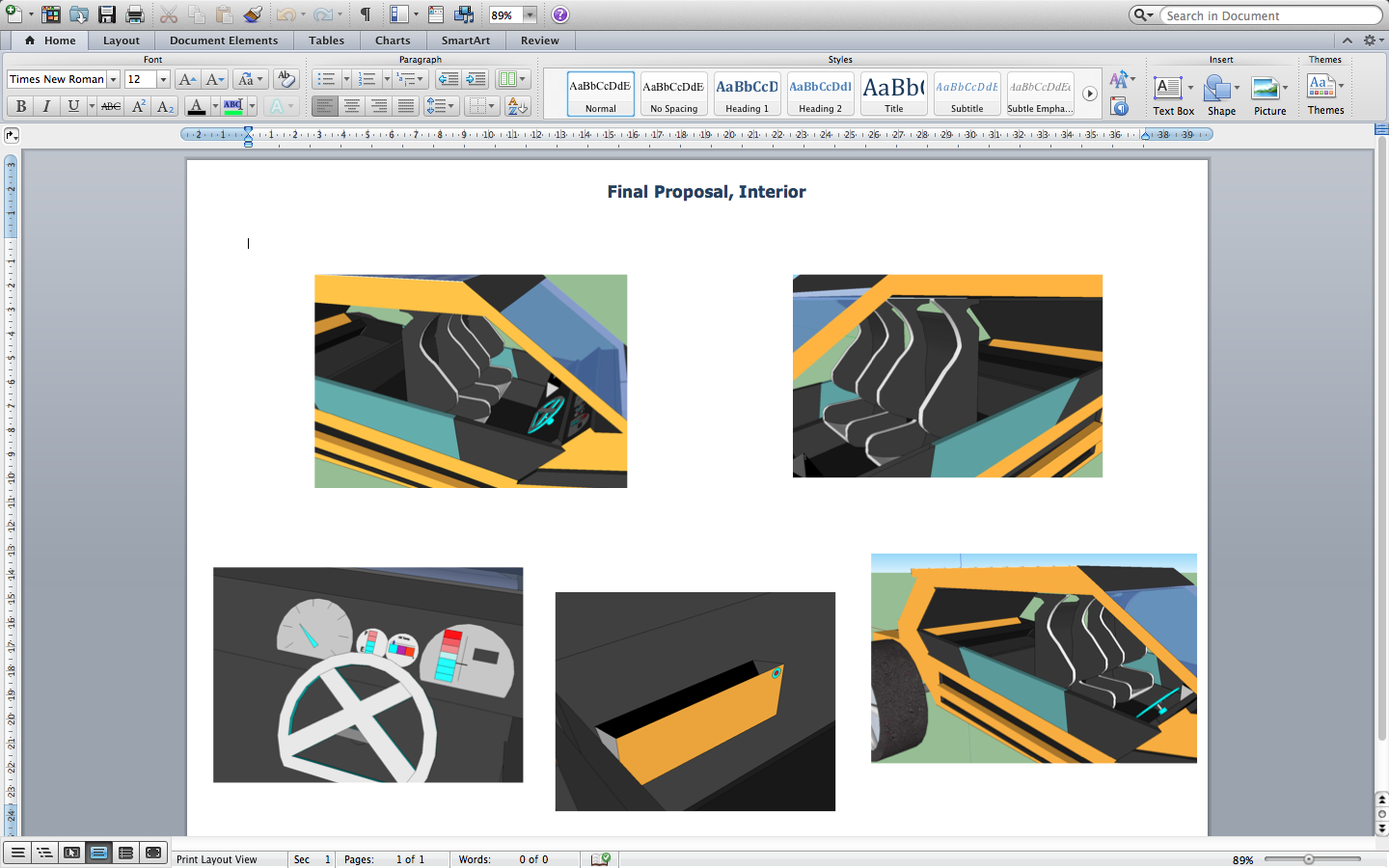Apply text highlight color with ABC highlighter icon
Viewport: 1389px width, 868px height.
click(233, 106)
